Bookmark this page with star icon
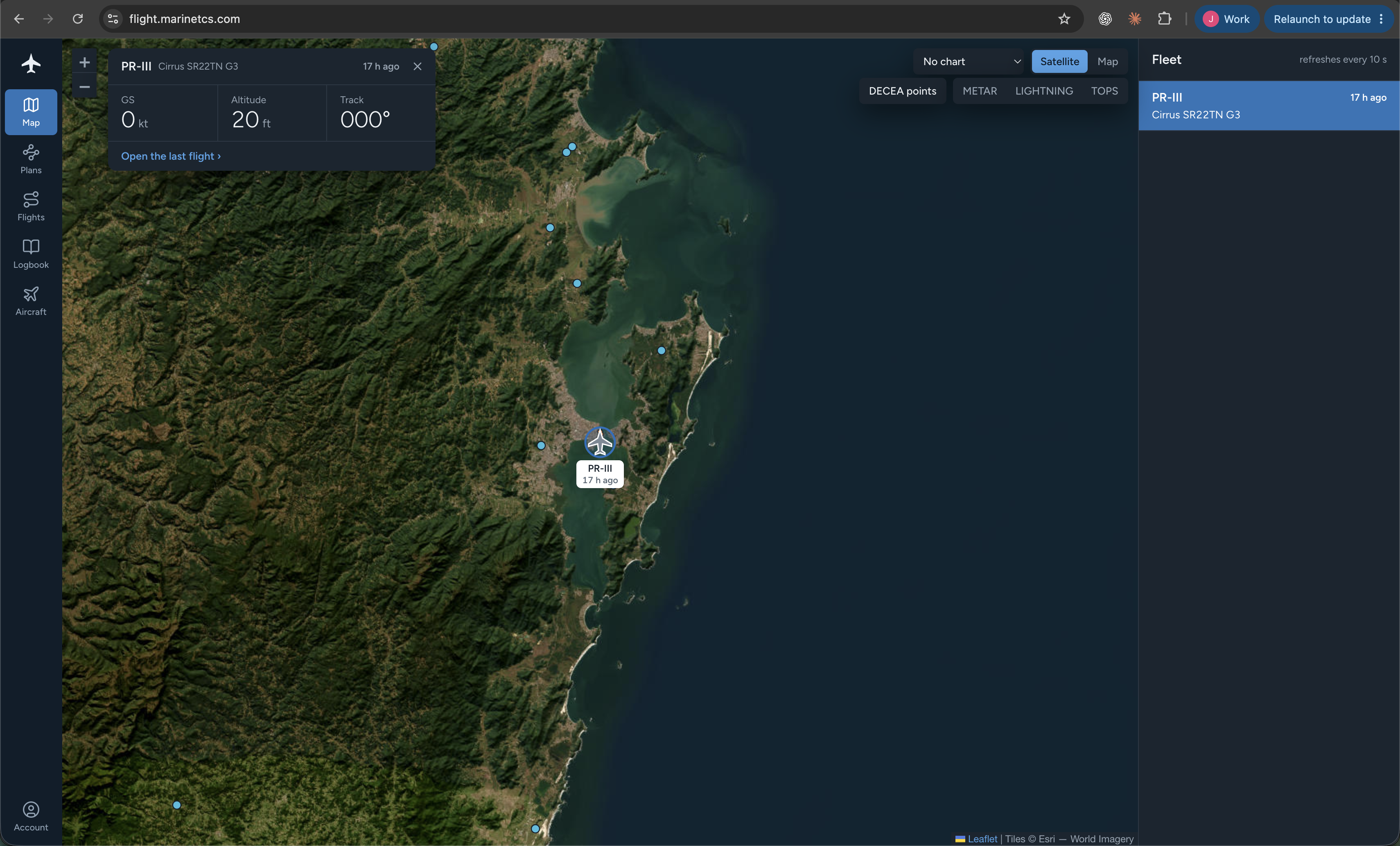This screenshot has height=846, width=1400. [x=1064, y=19]
